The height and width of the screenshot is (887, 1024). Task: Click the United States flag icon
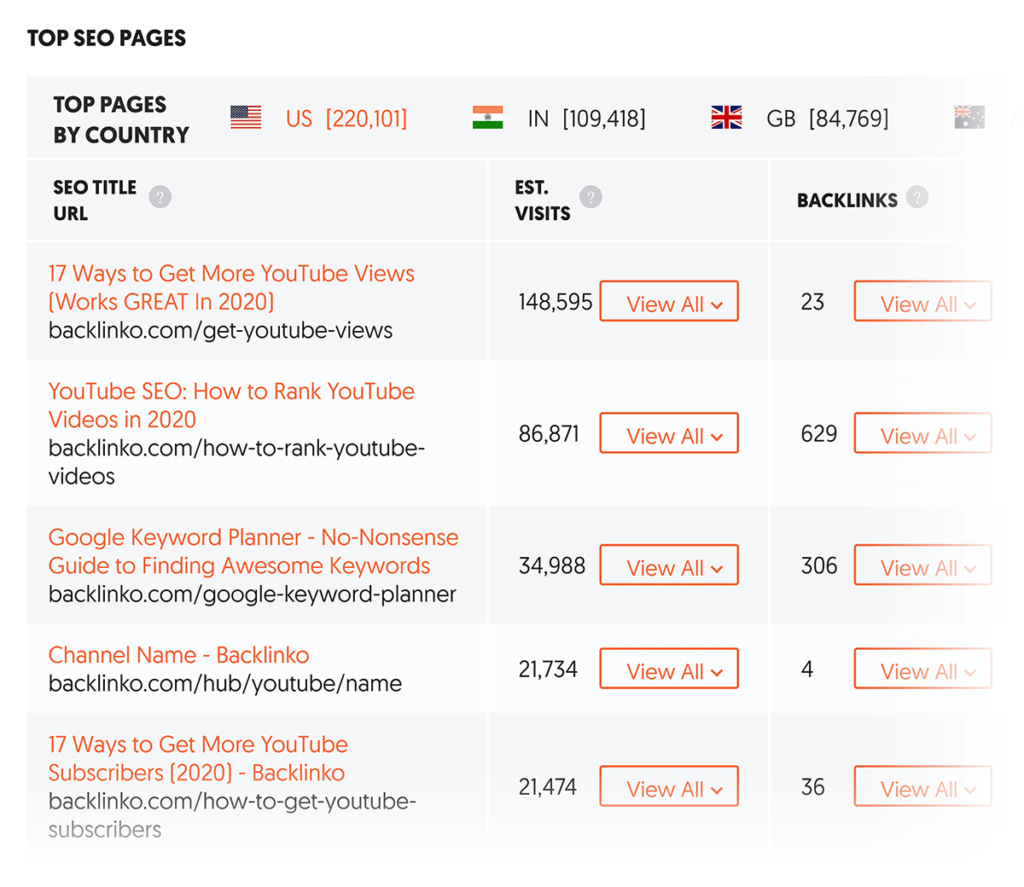pyautogui.click(x=245, y=119)
